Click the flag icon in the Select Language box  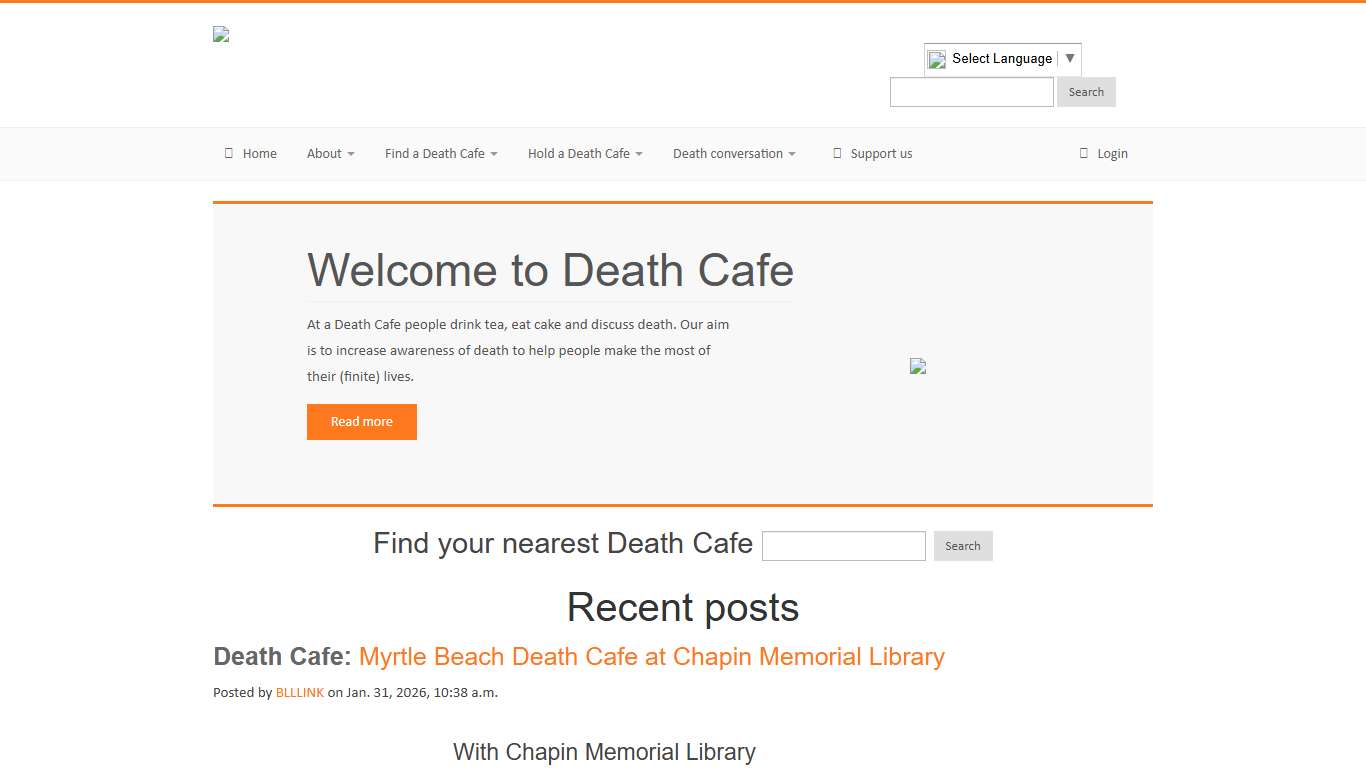point(936,59)
